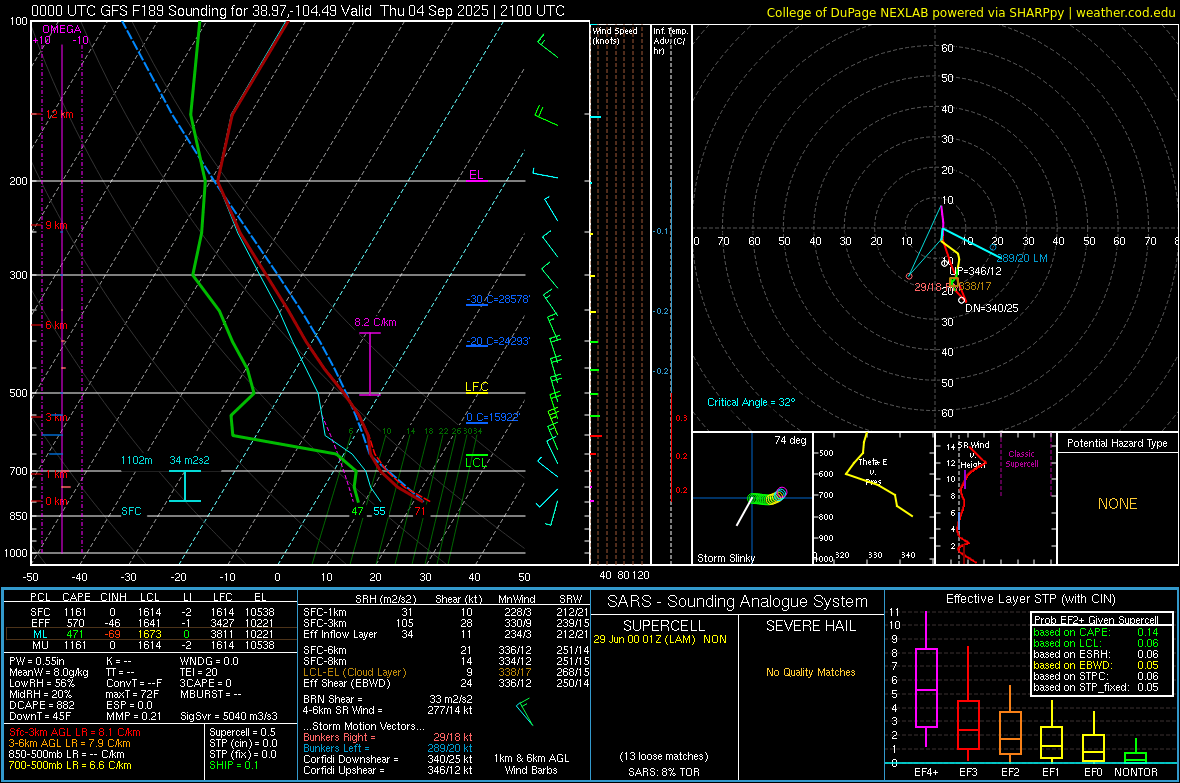Click the 8.2 C/km lapse rate label
1180x783 pixels.
[x=376, y=322]
